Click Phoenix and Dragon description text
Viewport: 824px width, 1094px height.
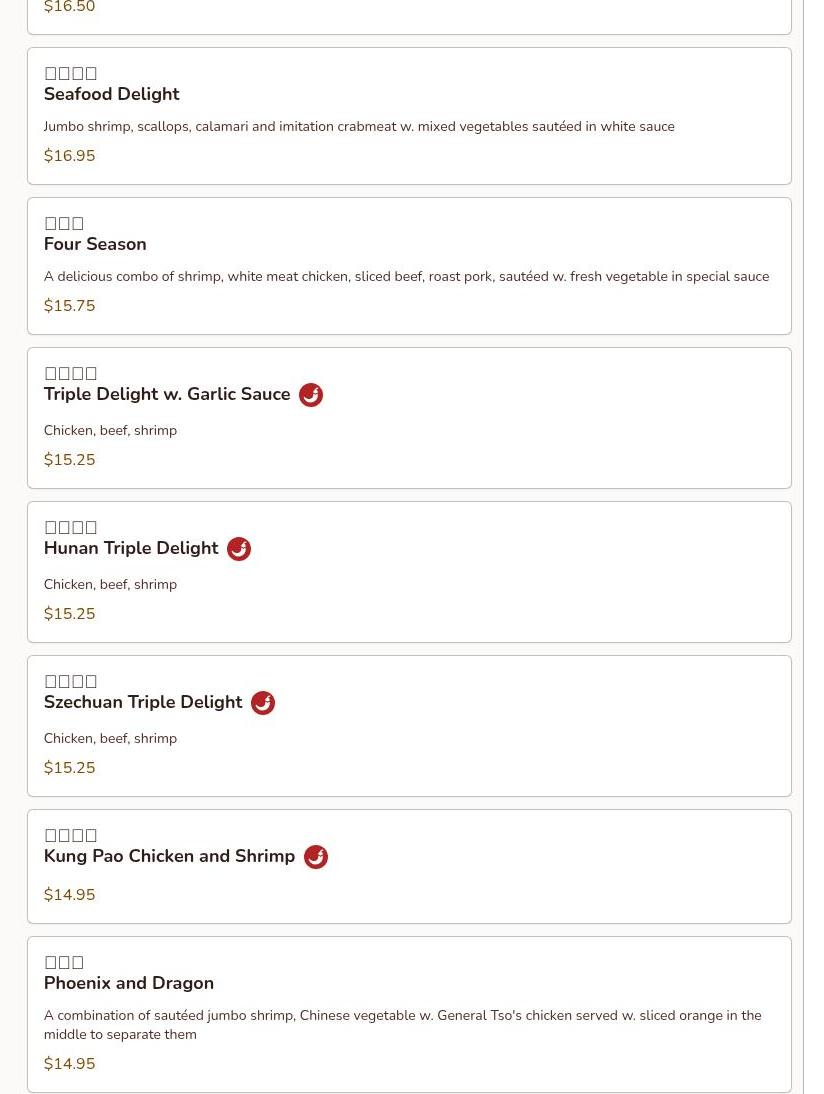click(x=403, y=1025)
